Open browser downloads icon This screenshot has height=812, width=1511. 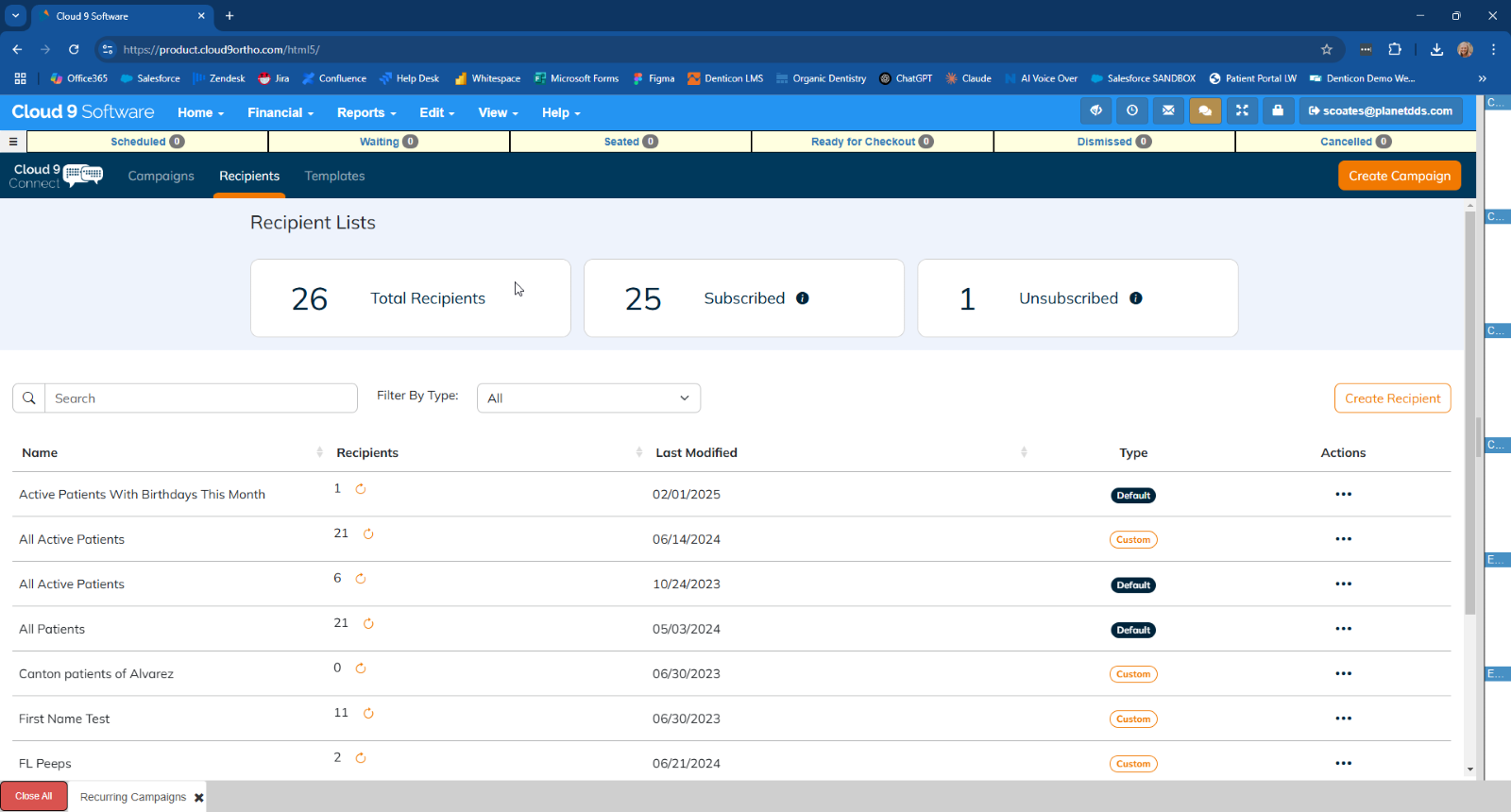coord(1436,49)
